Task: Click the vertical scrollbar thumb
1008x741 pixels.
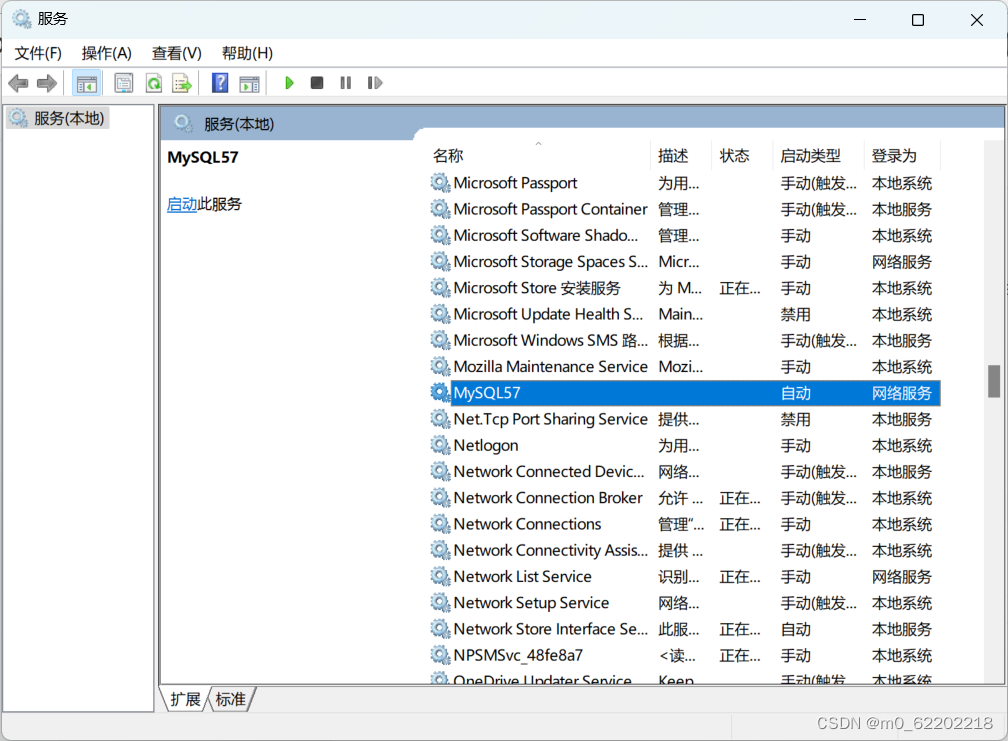Action: tap(994, 381)
